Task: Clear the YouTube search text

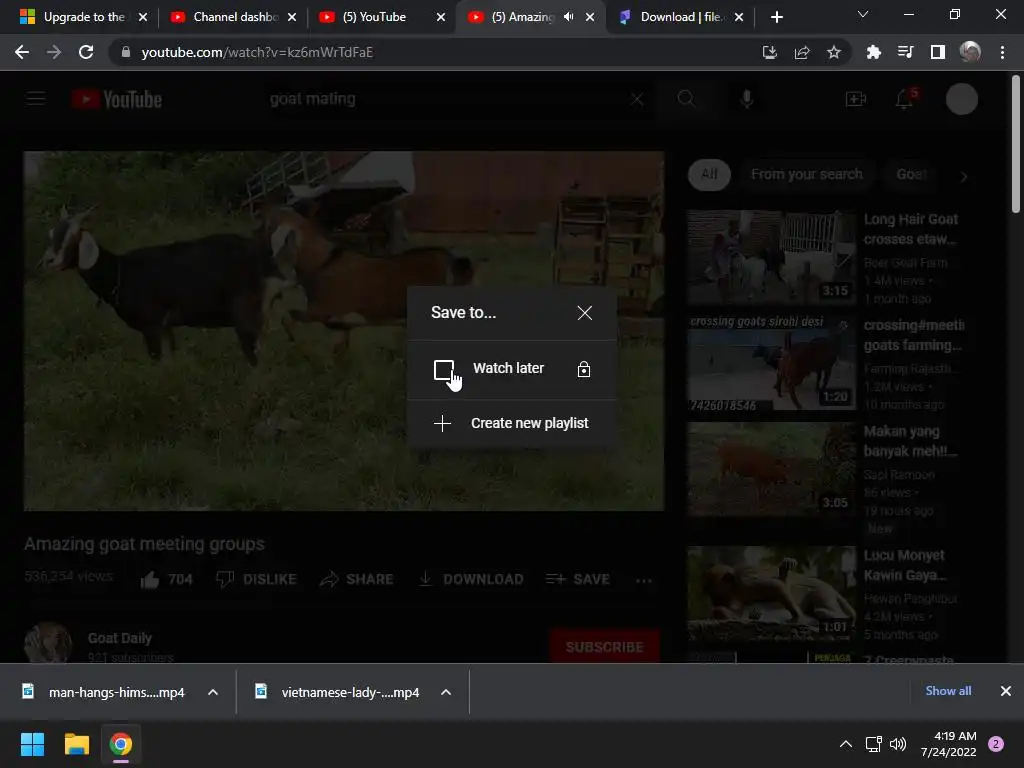Action: click(x=637, y=99)
